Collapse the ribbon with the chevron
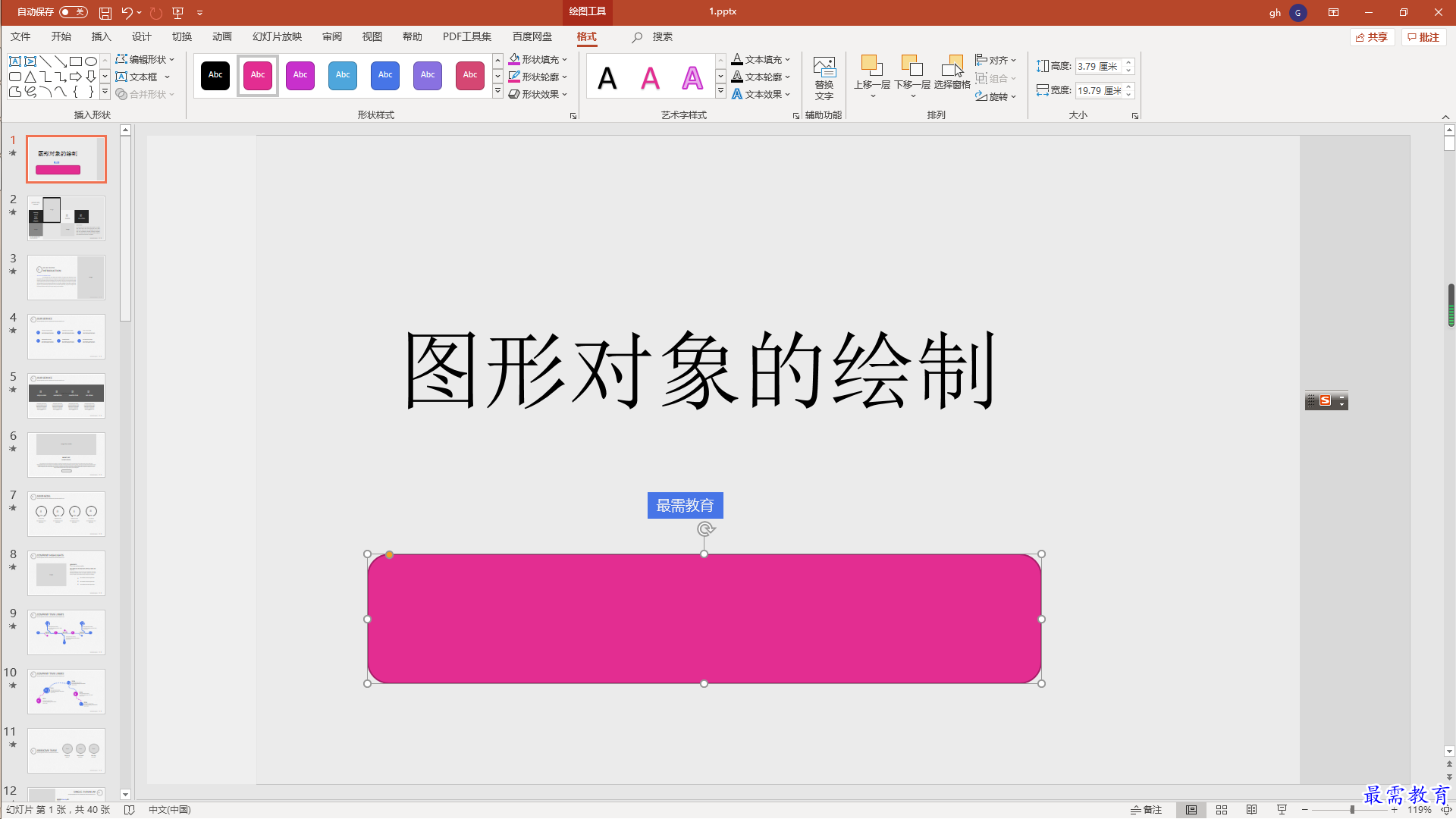The height and width of the screenshot is (819, 1456). (x=1445, y=117)
